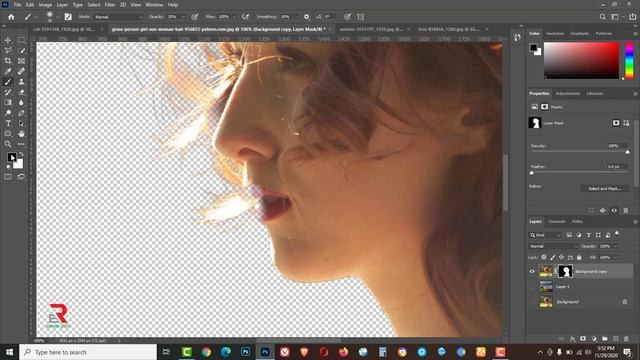
Task: Click the Swatches panel tab
Action: click(555, 33)
